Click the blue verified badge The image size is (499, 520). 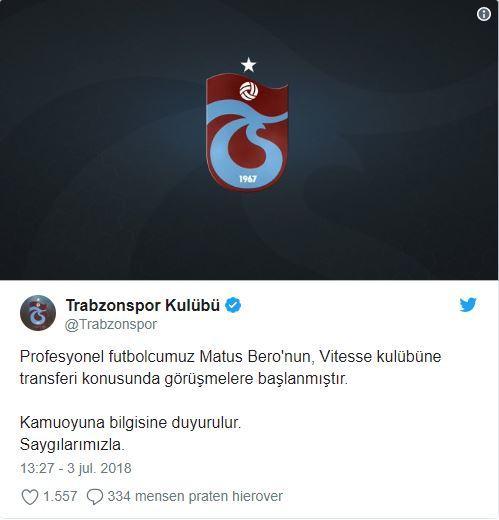click(x=233, y=305)
